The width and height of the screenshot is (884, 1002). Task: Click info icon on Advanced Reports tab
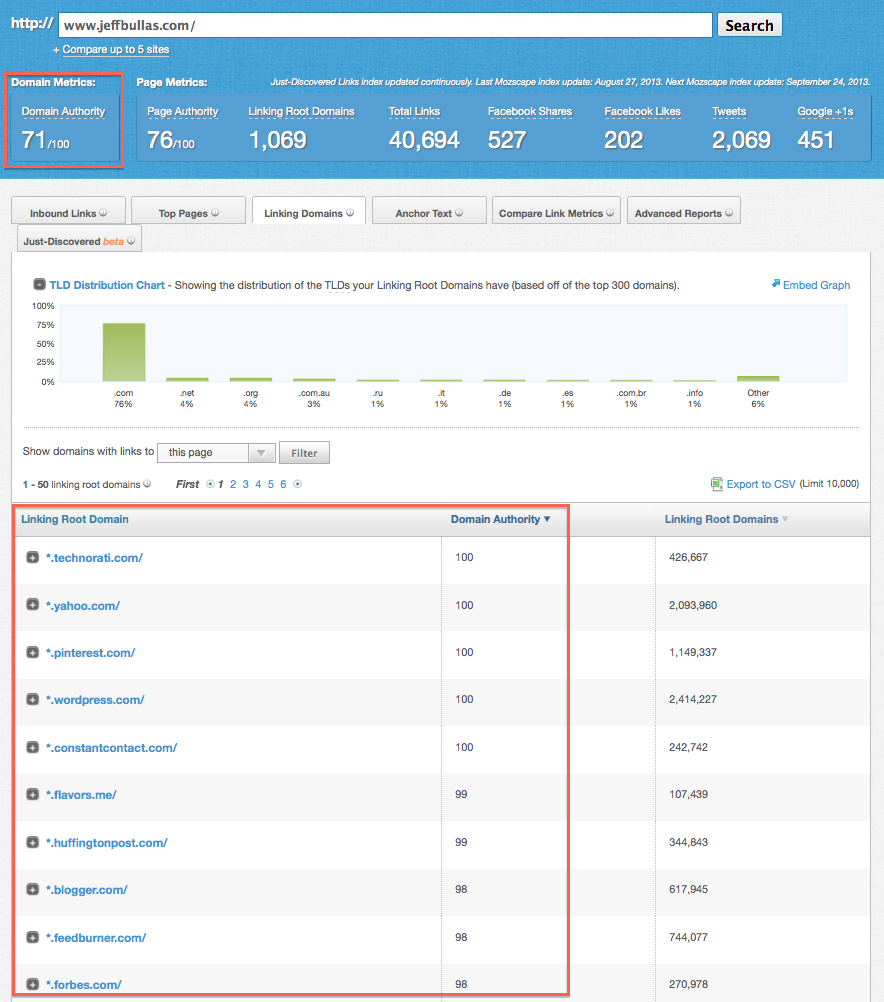729,213
